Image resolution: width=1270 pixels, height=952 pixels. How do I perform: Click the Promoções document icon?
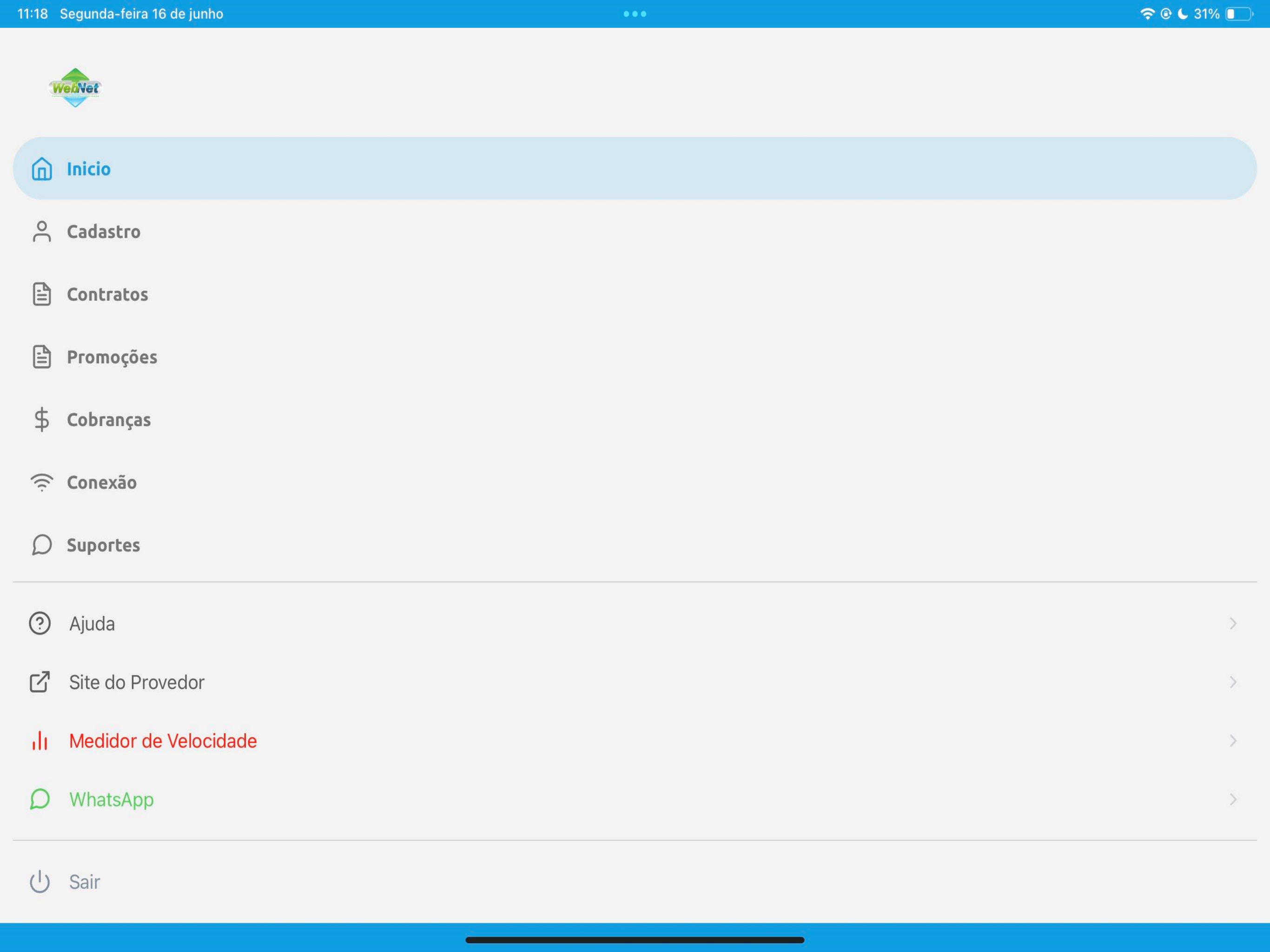(41, 357)
